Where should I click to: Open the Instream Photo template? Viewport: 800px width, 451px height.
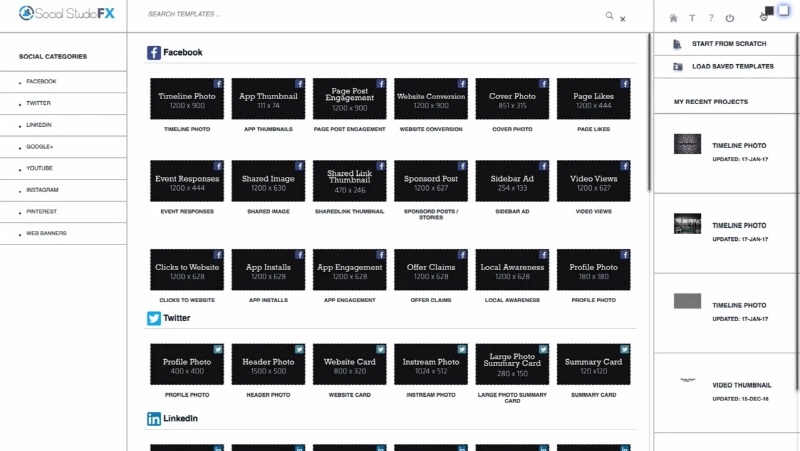tap(431, 364)
